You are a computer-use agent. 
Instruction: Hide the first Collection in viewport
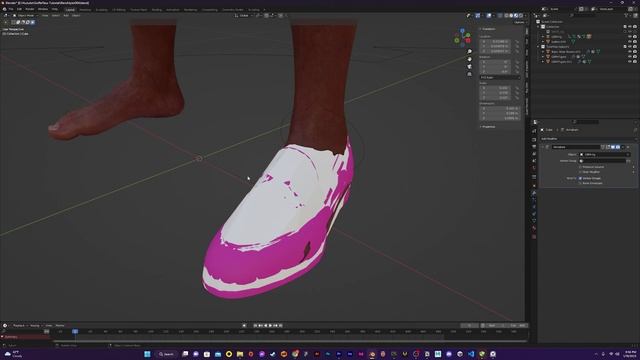click(630, 27)
